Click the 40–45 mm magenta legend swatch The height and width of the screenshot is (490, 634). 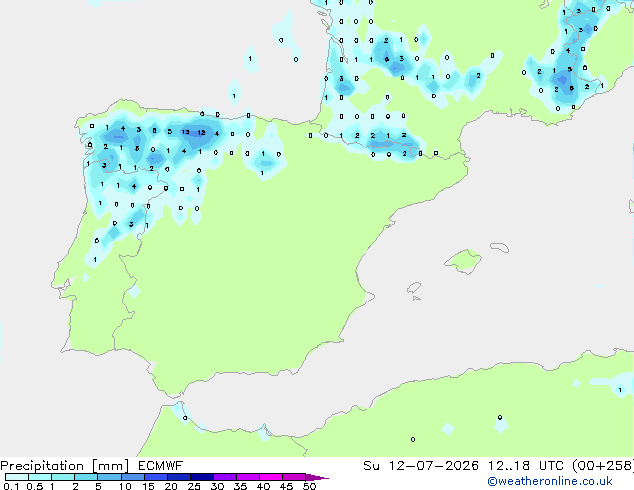click(271, 477)
